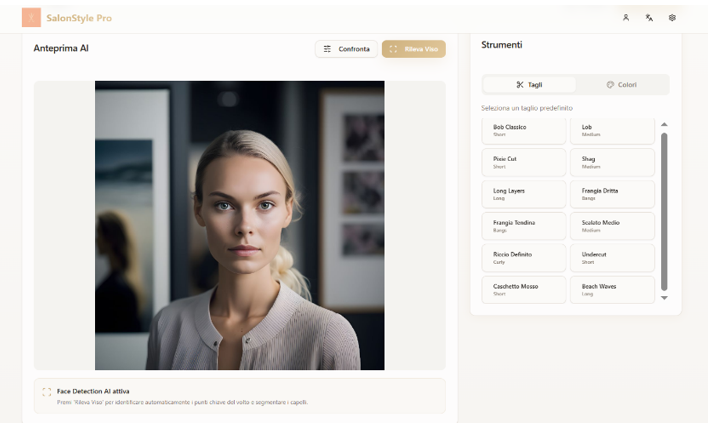Click the Confronta compare button
The width and height of the screenshot is (709, 426).
pyautogui.click(x=346, y=49)
